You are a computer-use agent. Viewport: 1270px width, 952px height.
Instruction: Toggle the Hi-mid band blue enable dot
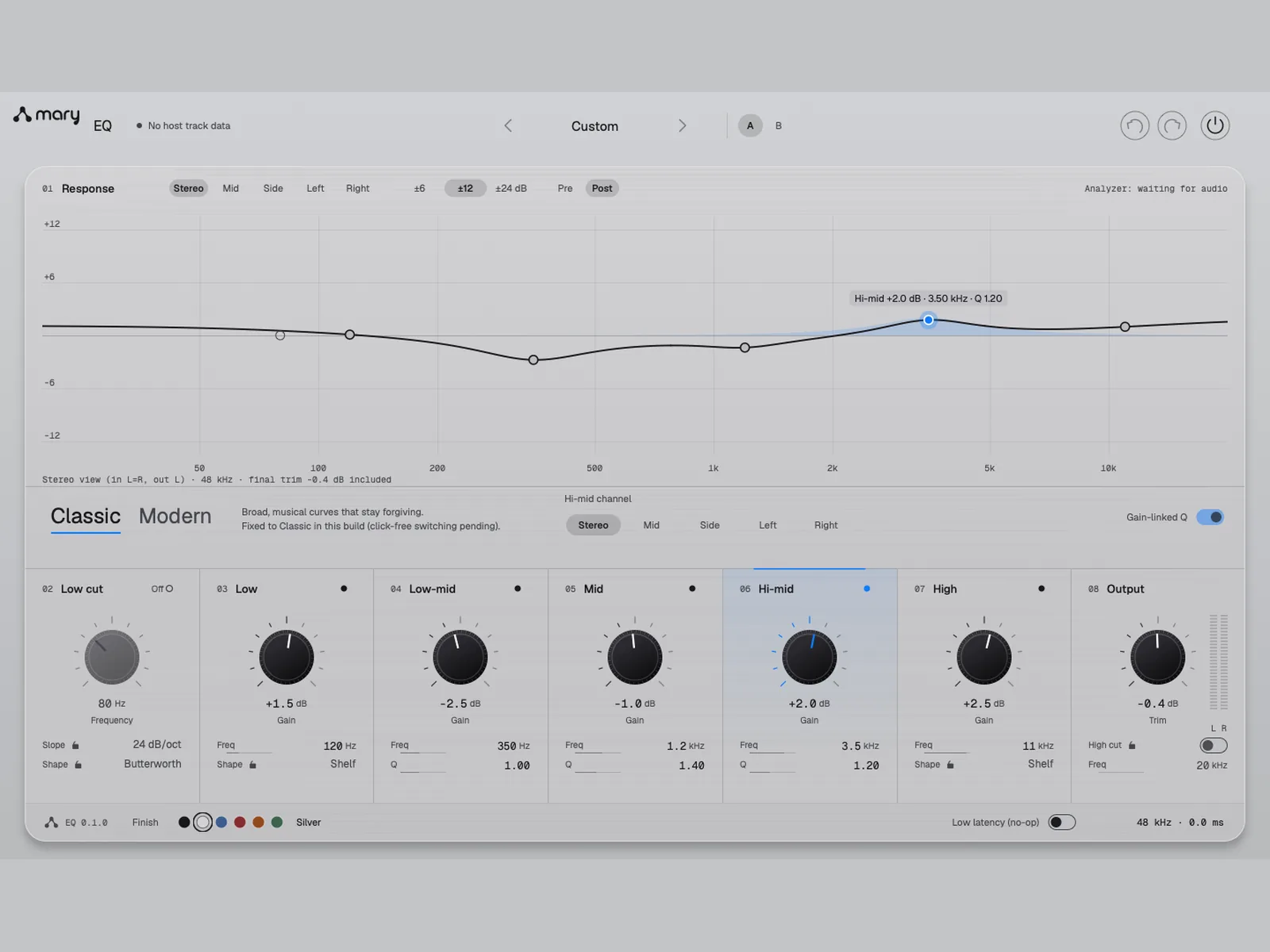pyautogui.click(x=867, y=589)
